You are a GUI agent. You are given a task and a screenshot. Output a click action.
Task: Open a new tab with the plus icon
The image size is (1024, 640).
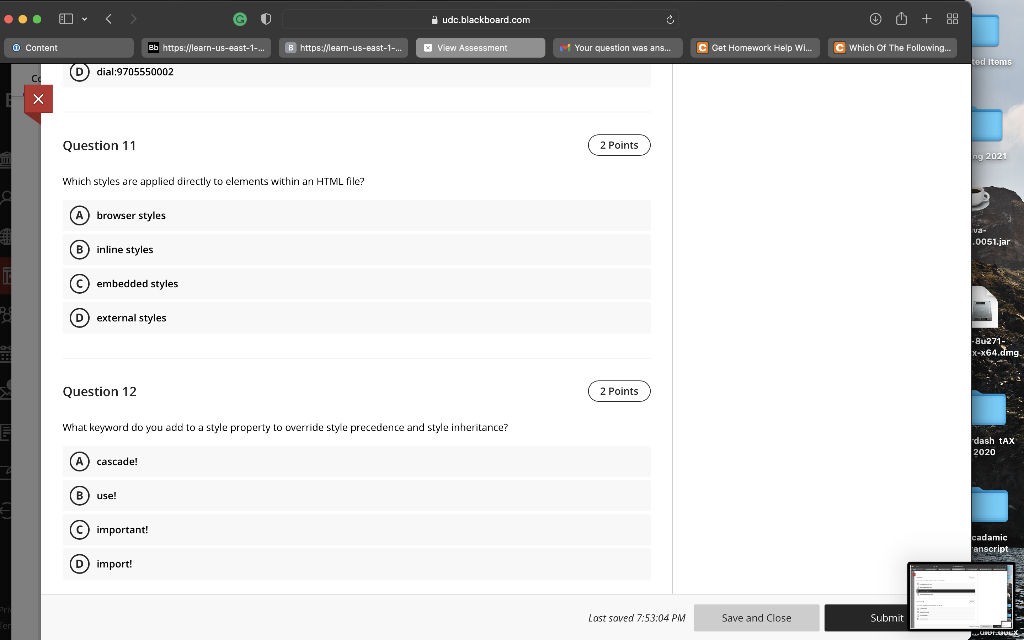click(x=926, y=19)
